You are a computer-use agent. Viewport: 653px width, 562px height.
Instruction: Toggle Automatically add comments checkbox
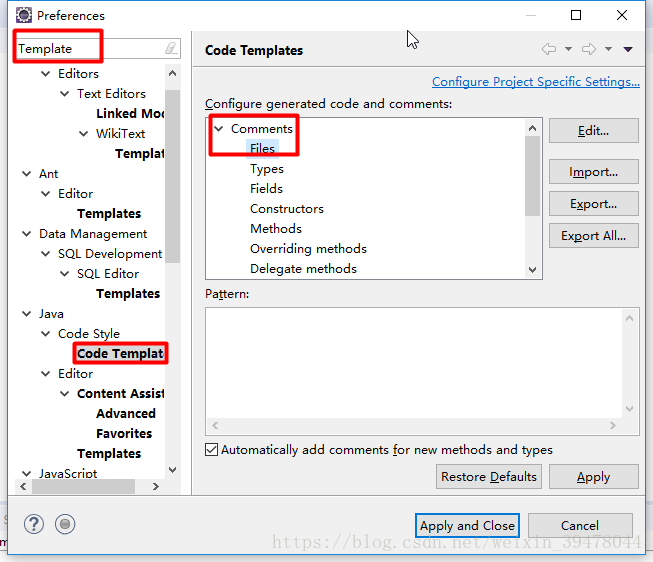pos(212,450)
